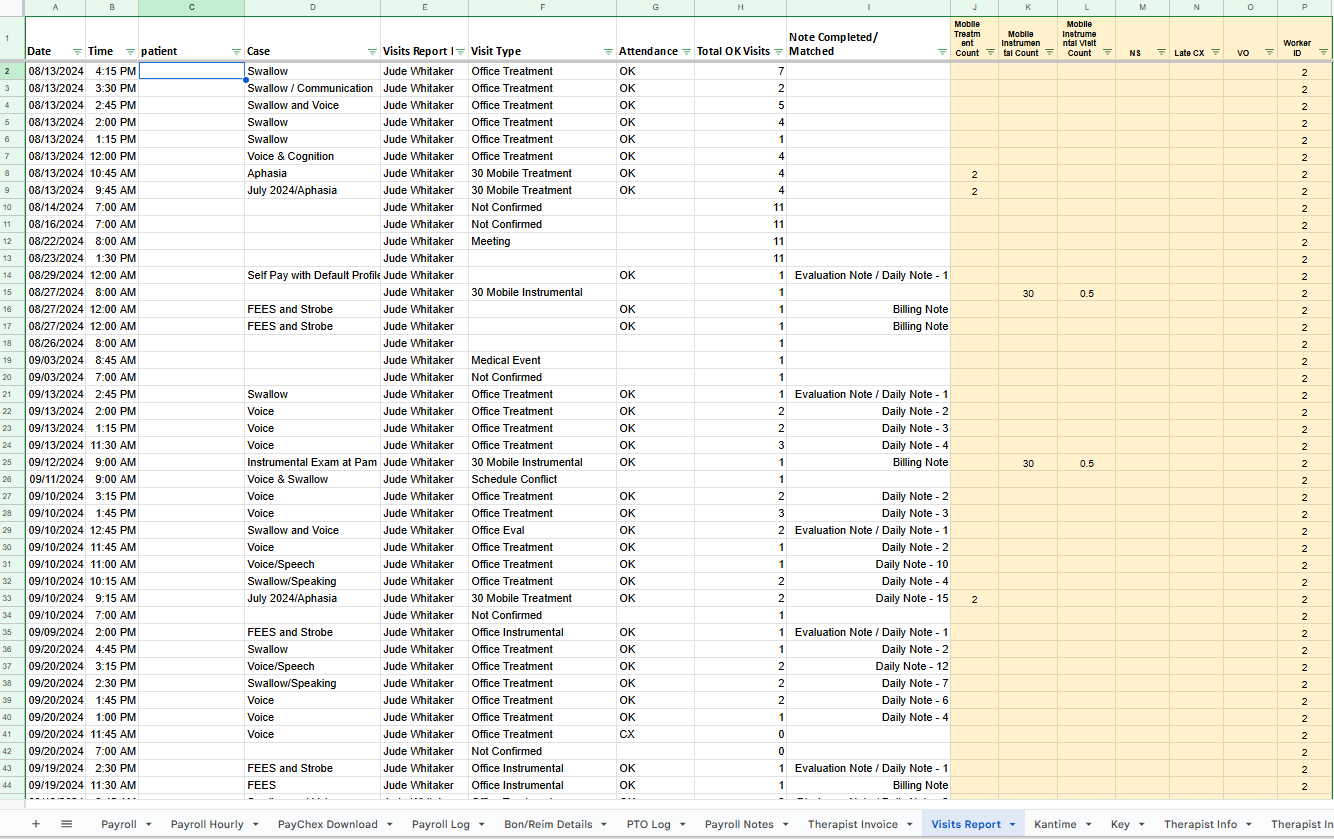Expand the Bon/Reim Details tab dropdown arrow
Viewport: 1334px width, 839px height.
coord(606,825)
